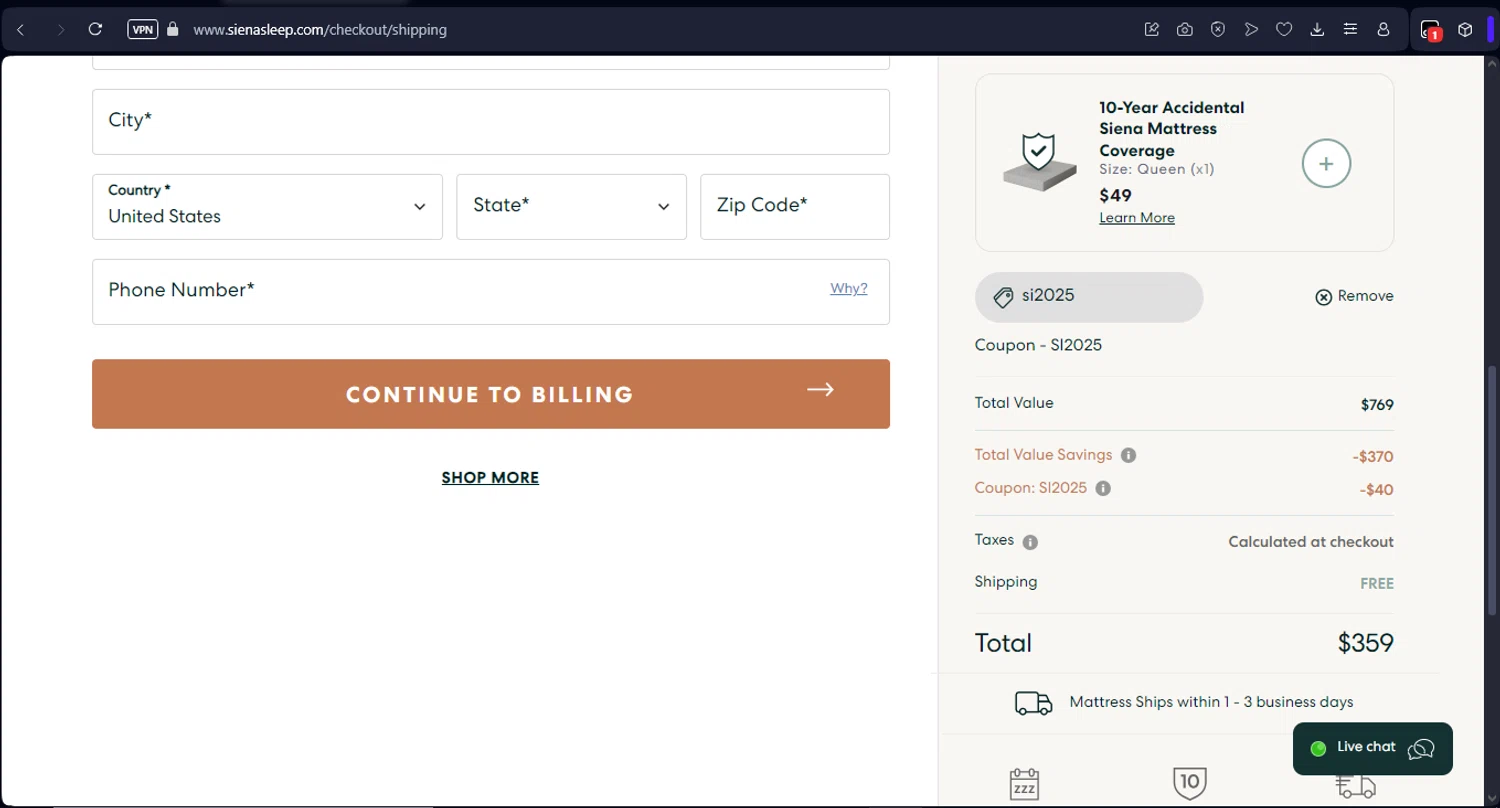Open the Live chat widget
1500x808 pixels.
(1373, 749)
